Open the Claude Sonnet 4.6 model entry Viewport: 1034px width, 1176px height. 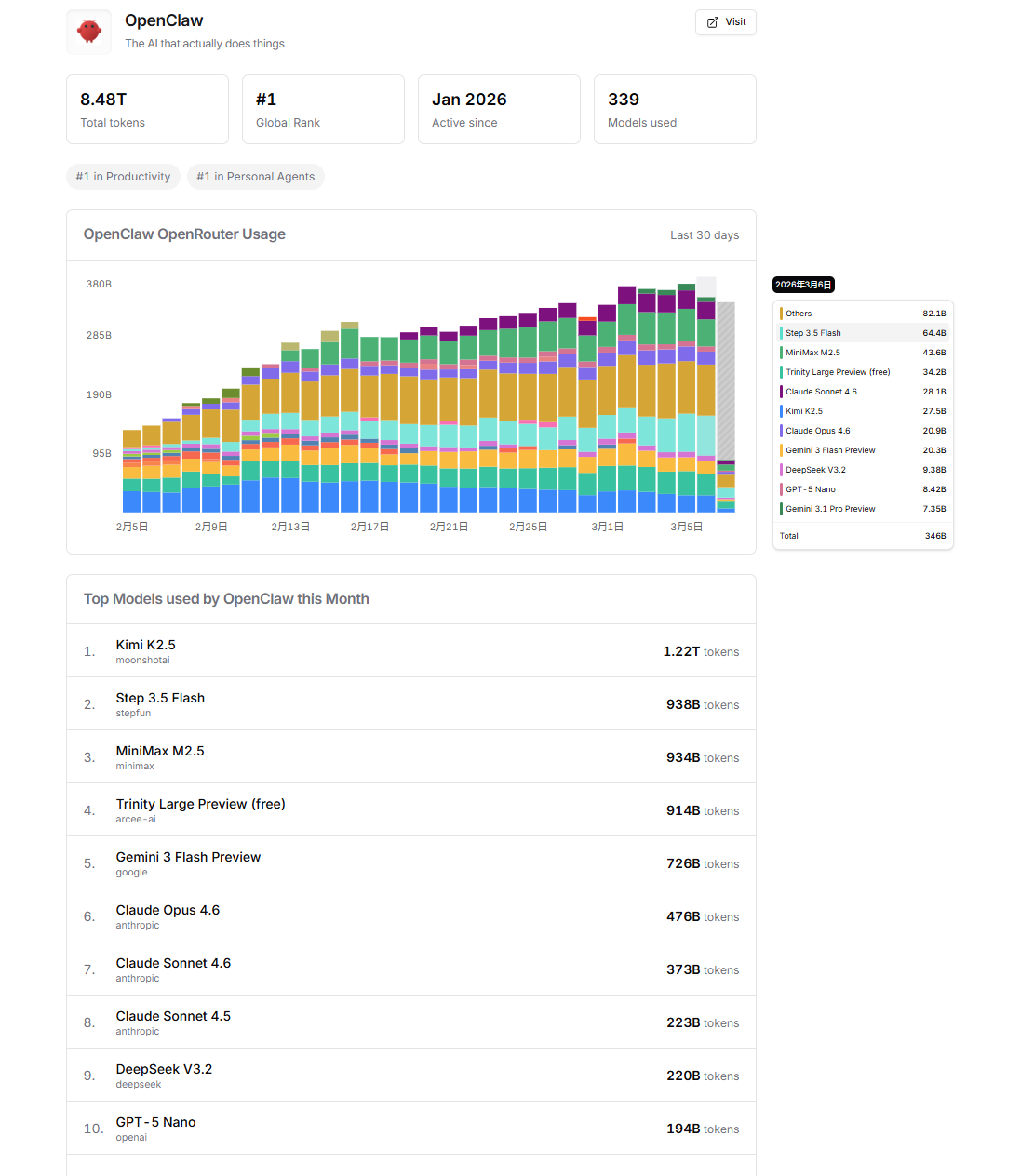(x=173, y=963)
